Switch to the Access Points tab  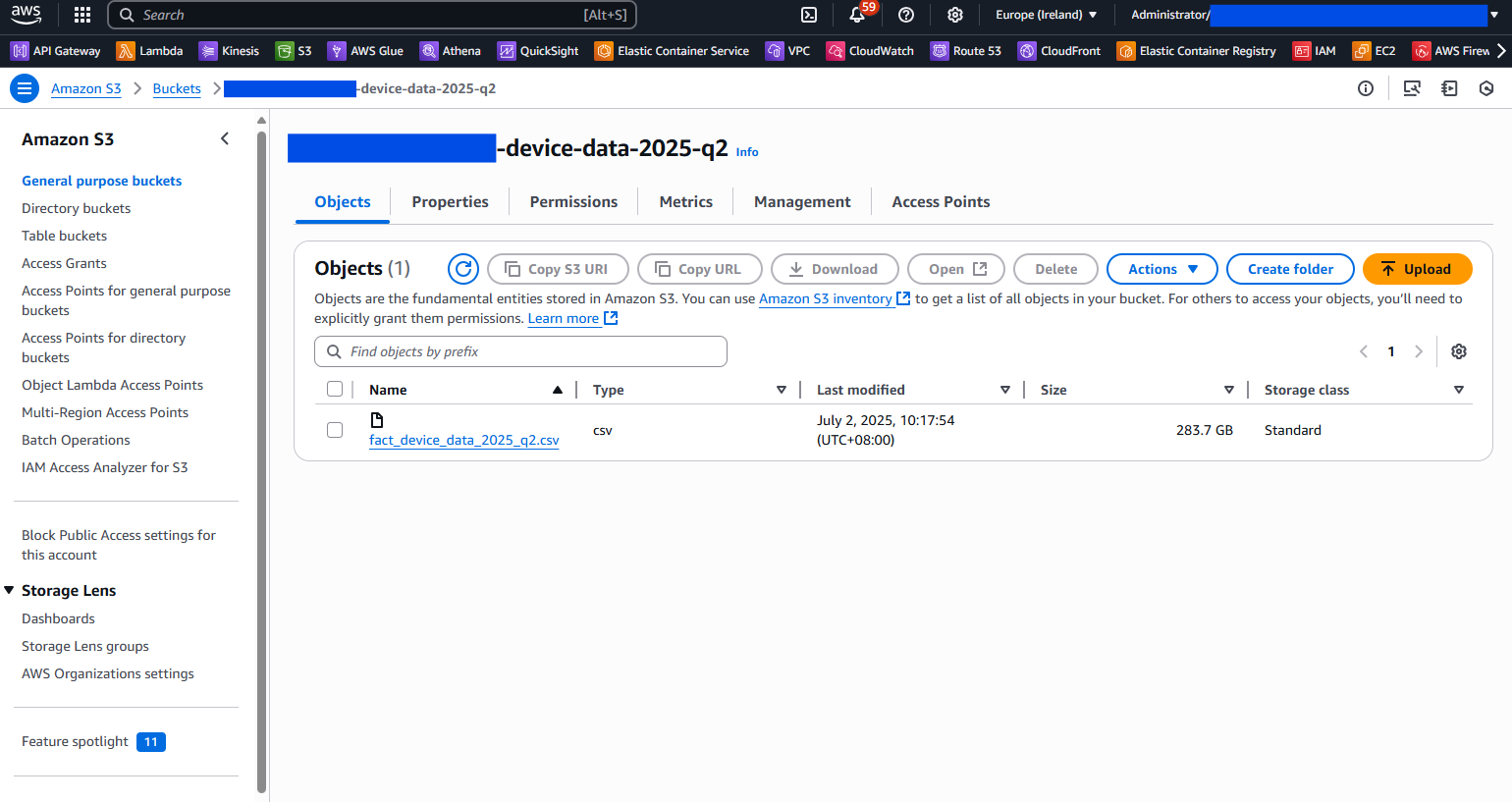[x=942, y=202]
